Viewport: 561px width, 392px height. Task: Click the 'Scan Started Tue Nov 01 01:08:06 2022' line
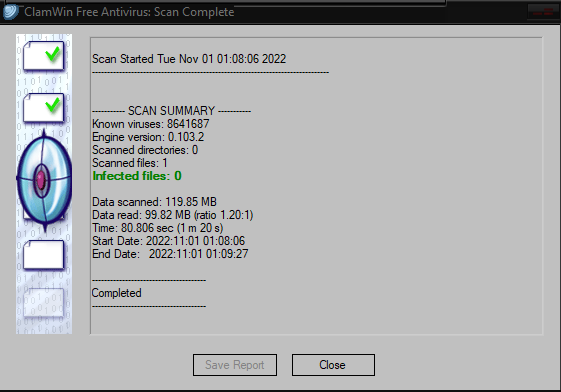click(x=189, y=59)
